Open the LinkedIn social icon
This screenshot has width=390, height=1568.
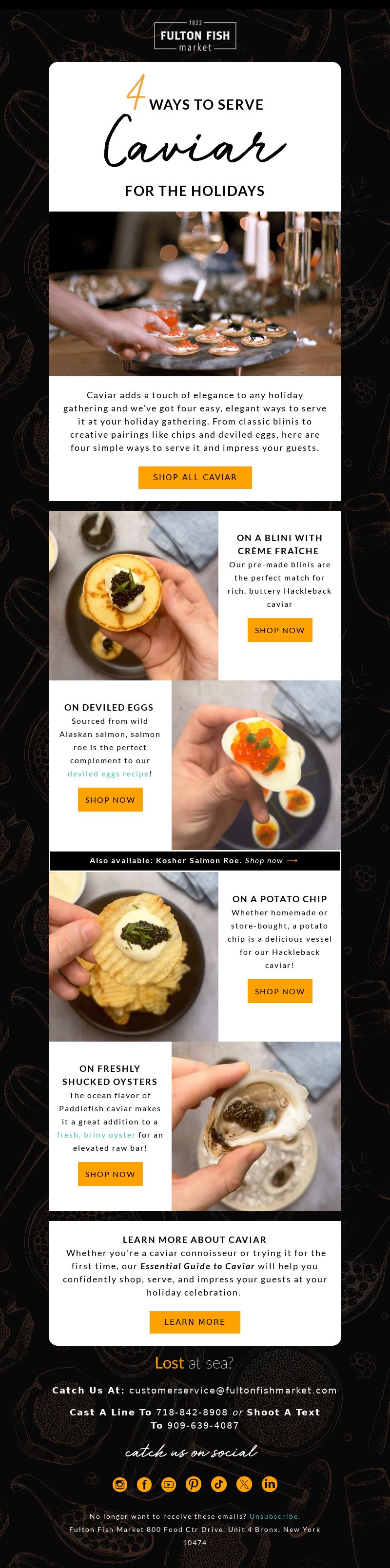click(270, 1484)
